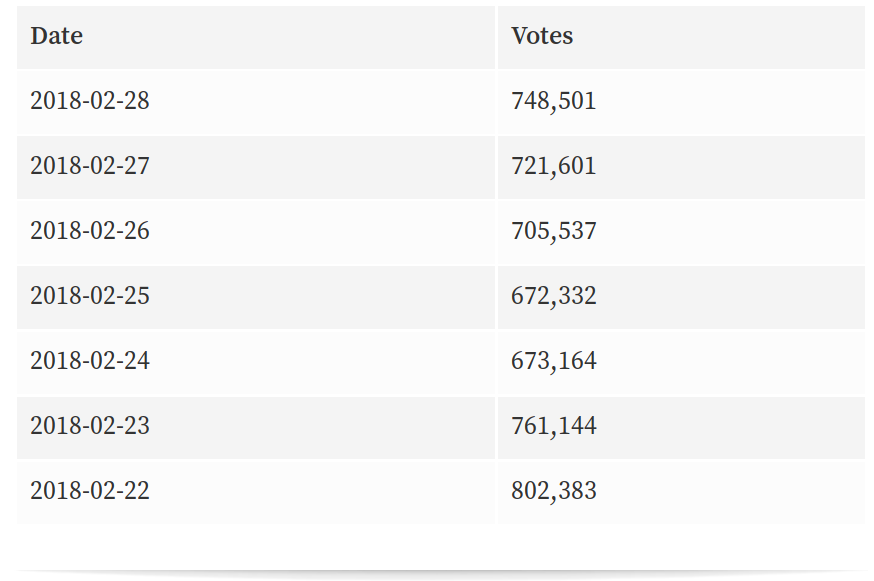Pick the 761,144 votes entry
The image size is (874, 581).
[553, 425]
